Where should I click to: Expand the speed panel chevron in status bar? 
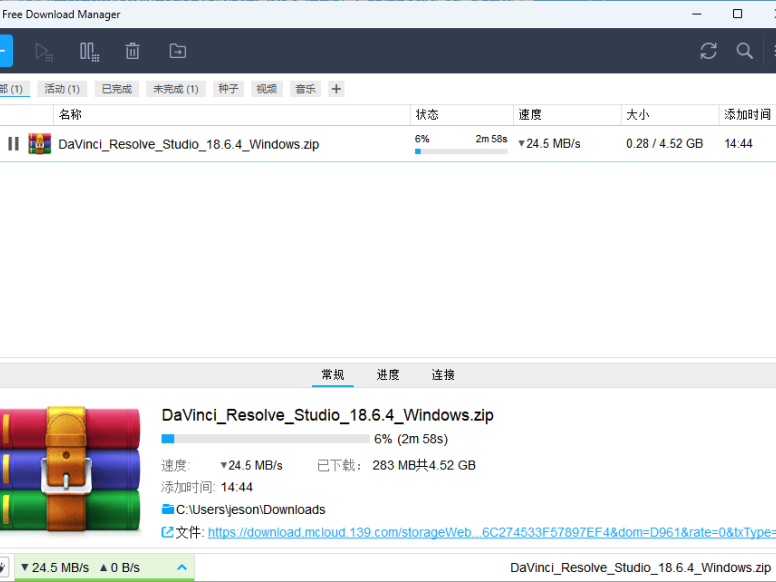[182, 567]
